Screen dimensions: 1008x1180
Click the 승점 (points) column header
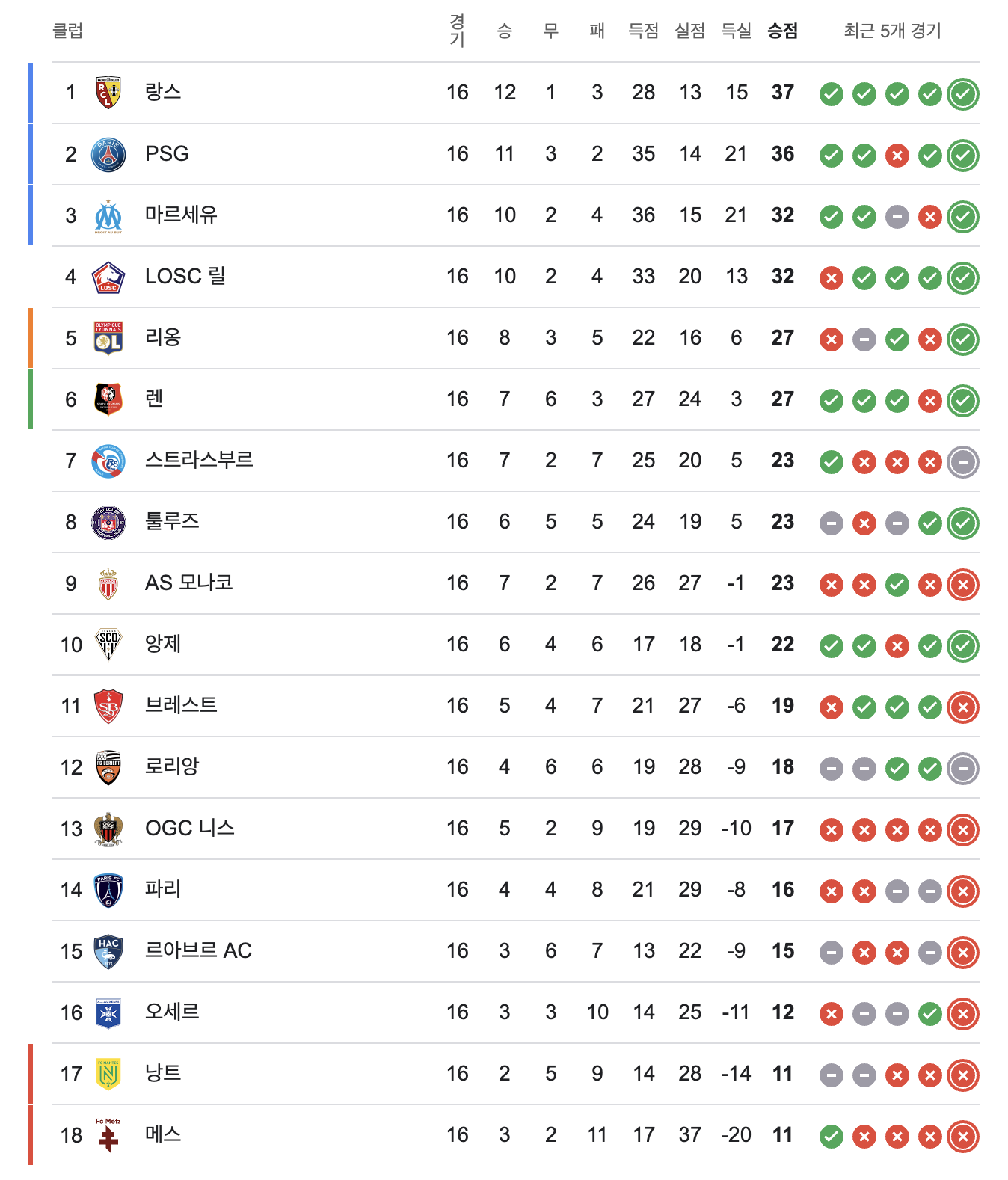click(x=782, y=31)
